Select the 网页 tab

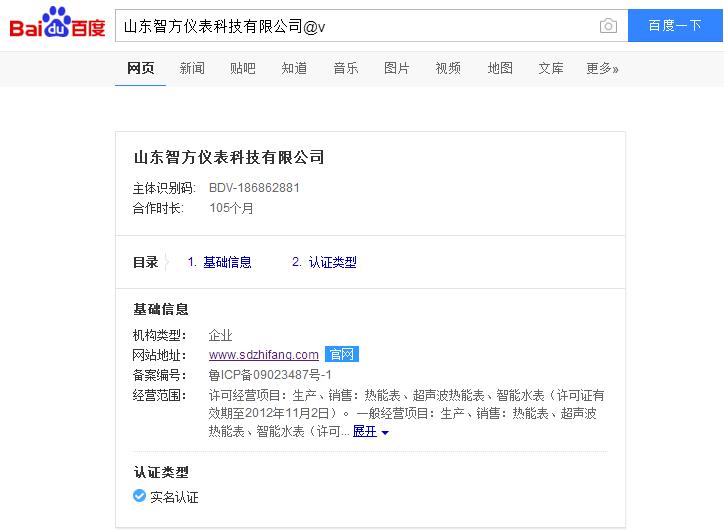(x=140, y=68)
